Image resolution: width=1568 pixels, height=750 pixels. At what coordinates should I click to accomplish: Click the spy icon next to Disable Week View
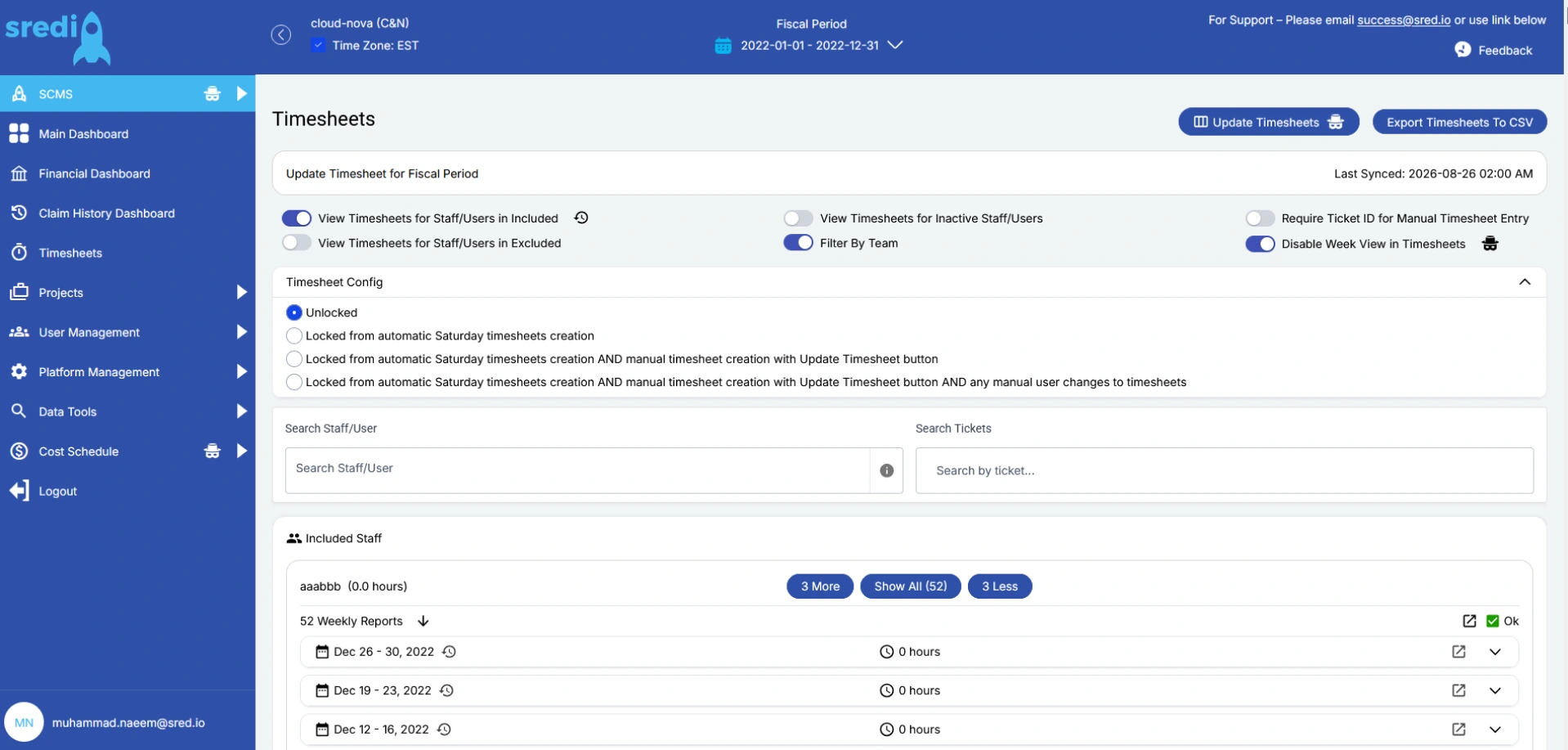1490,244
